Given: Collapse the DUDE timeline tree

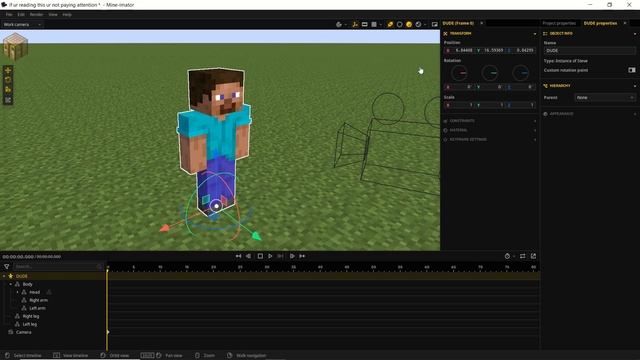Looking at the screenshot, I should point(4,276).
